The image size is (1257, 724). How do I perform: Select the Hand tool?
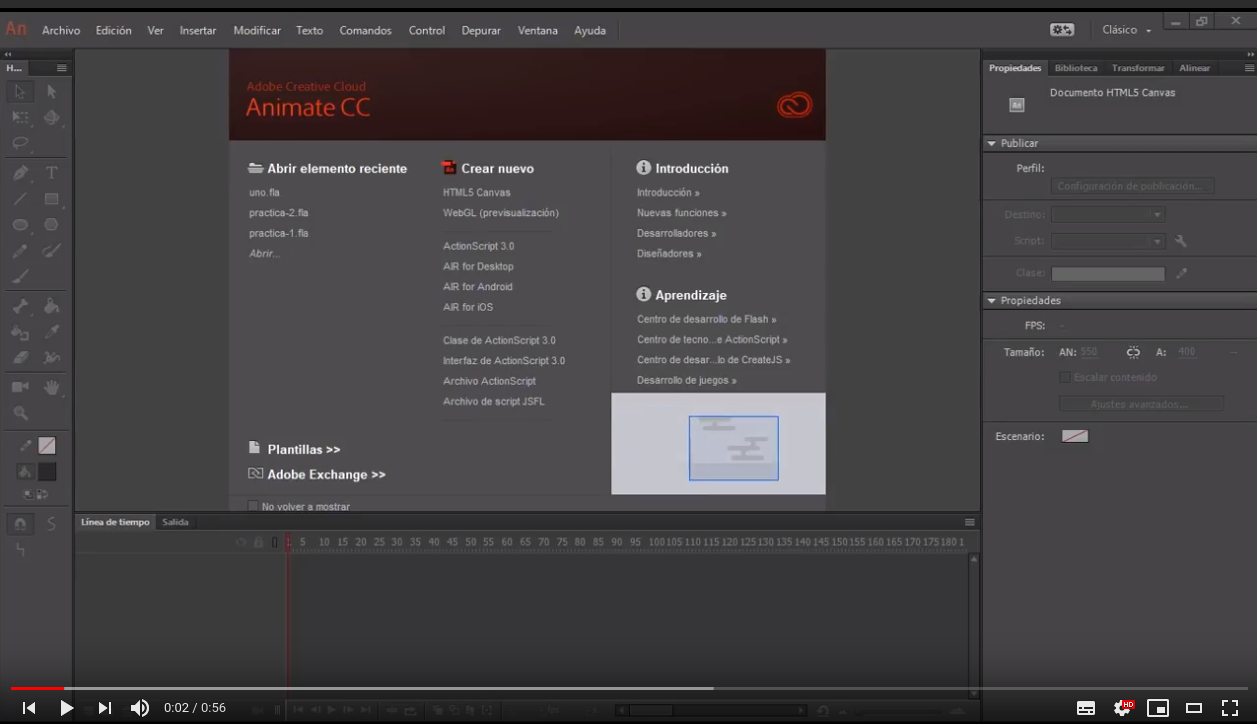click(x=51, y=387)
